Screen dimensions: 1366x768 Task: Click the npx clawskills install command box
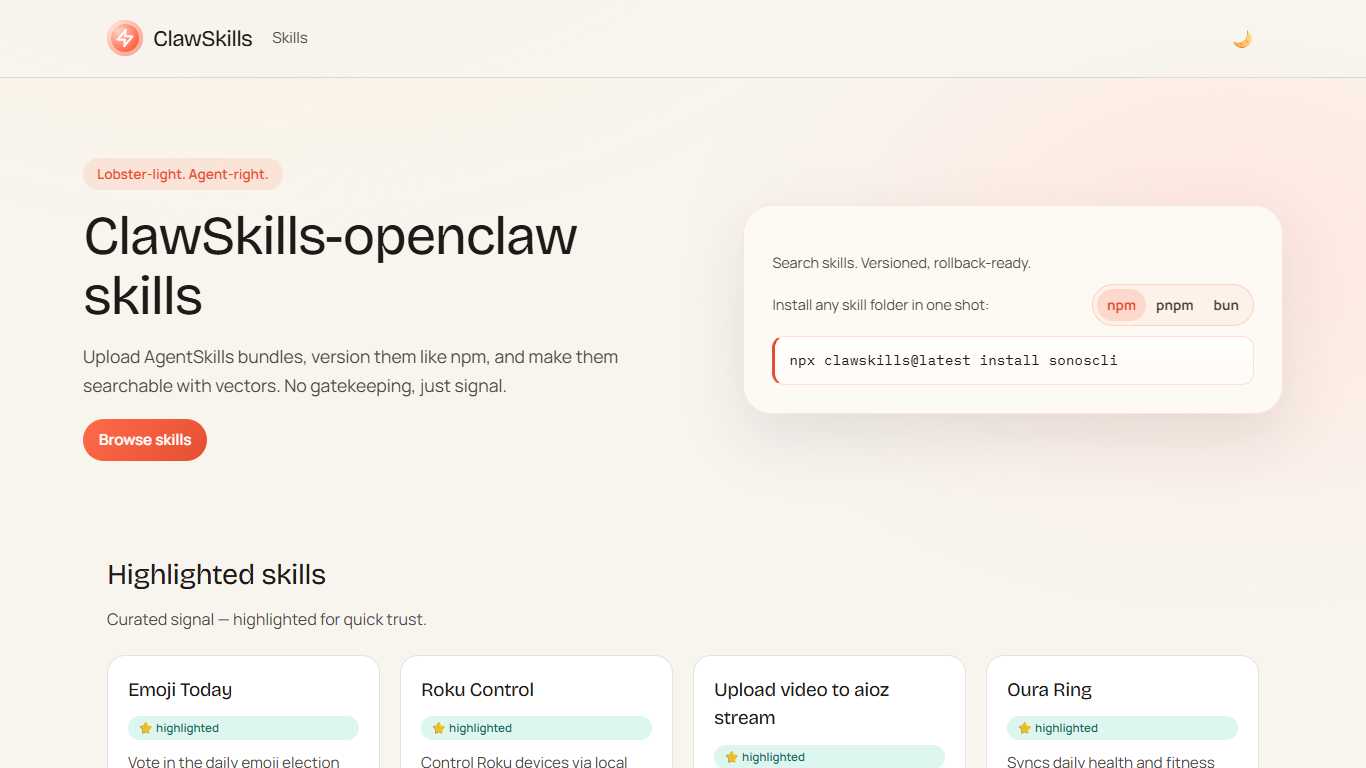1012,360
